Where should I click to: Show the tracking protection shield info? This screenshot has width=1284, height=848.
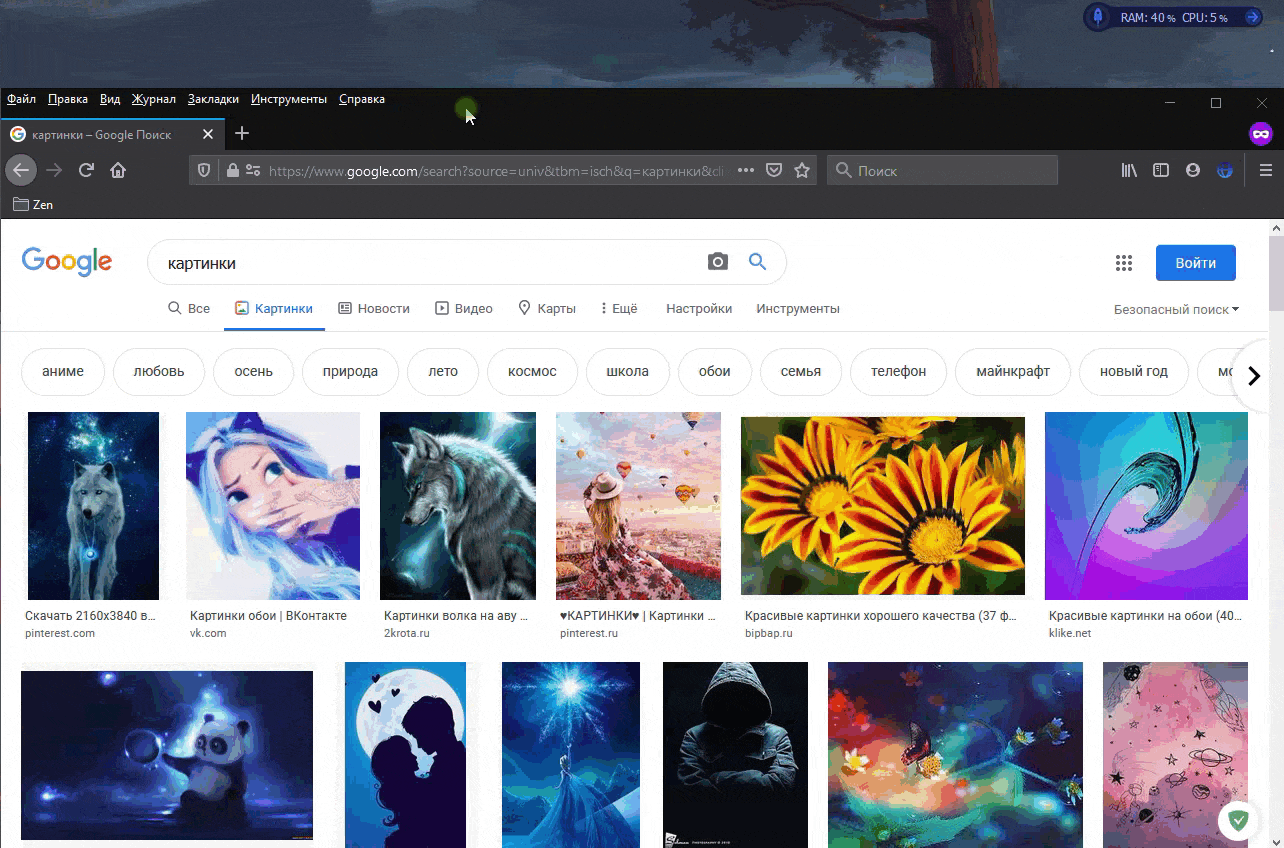tap(204, 171)
